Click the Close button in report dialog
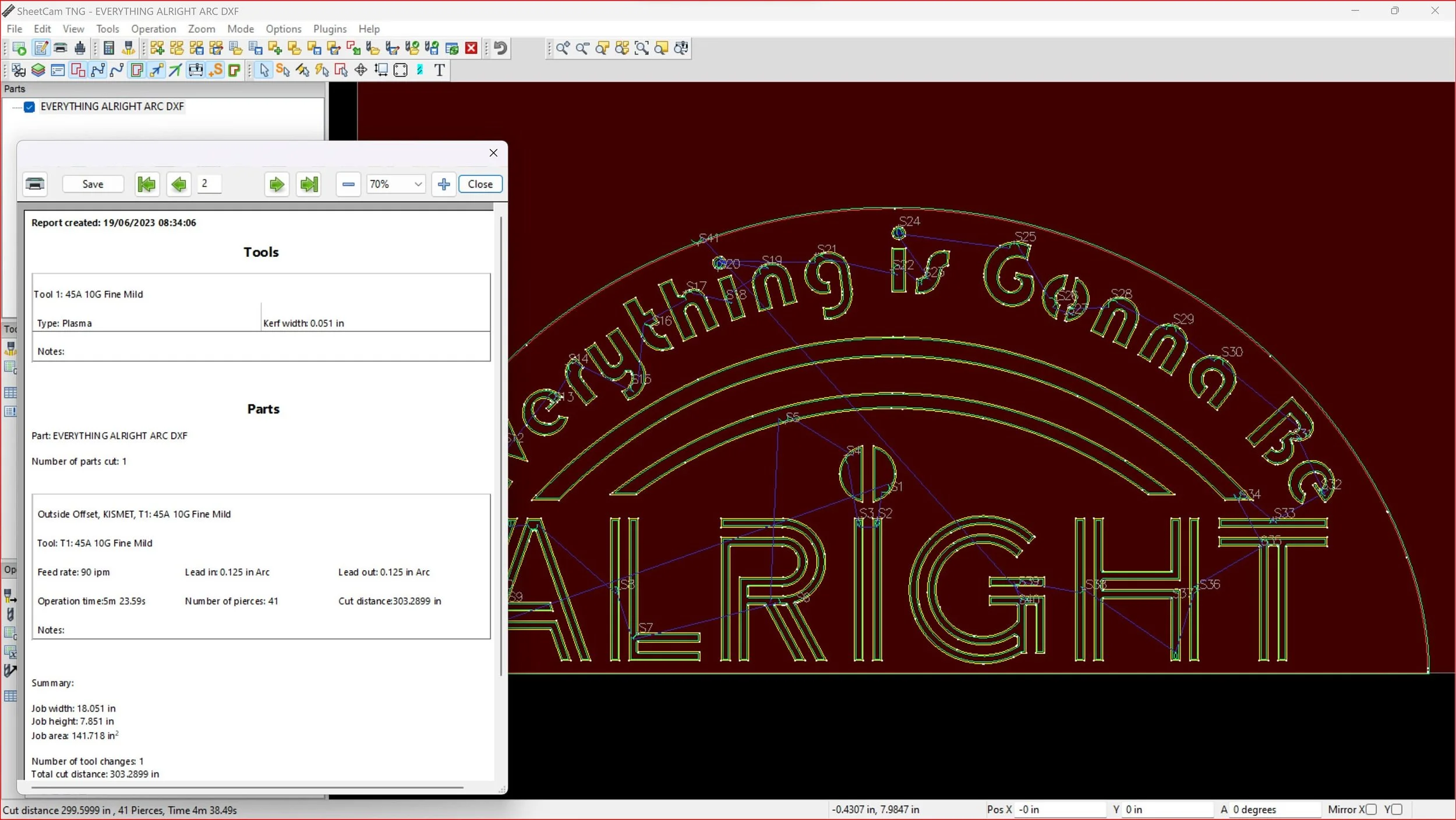The width and height of the screenshot is (1456, 820). [480, 184]
